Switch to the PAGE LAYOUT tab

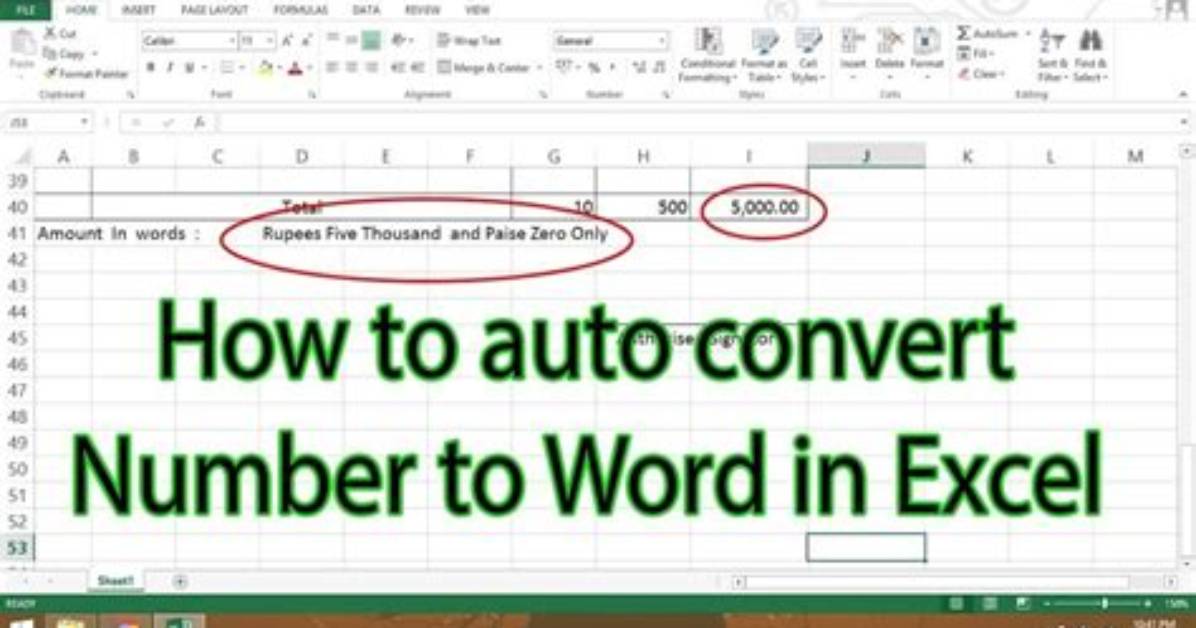tap(214, 10)
